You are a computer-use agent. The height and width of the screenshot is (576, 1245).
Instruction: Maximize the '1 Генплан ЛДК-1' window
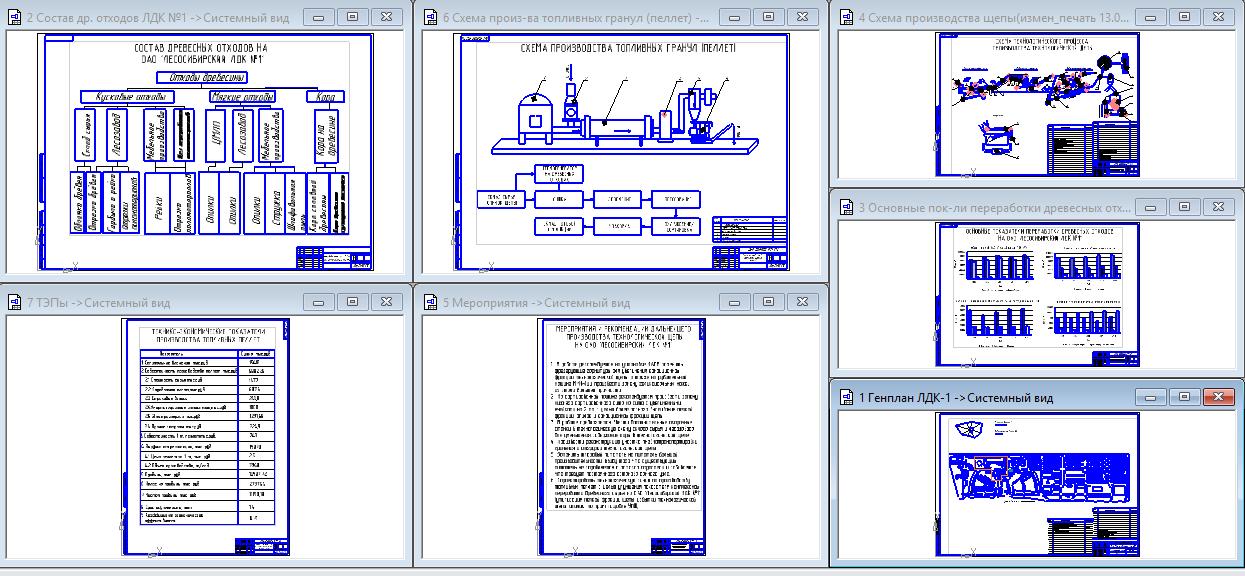point(1183,397)
